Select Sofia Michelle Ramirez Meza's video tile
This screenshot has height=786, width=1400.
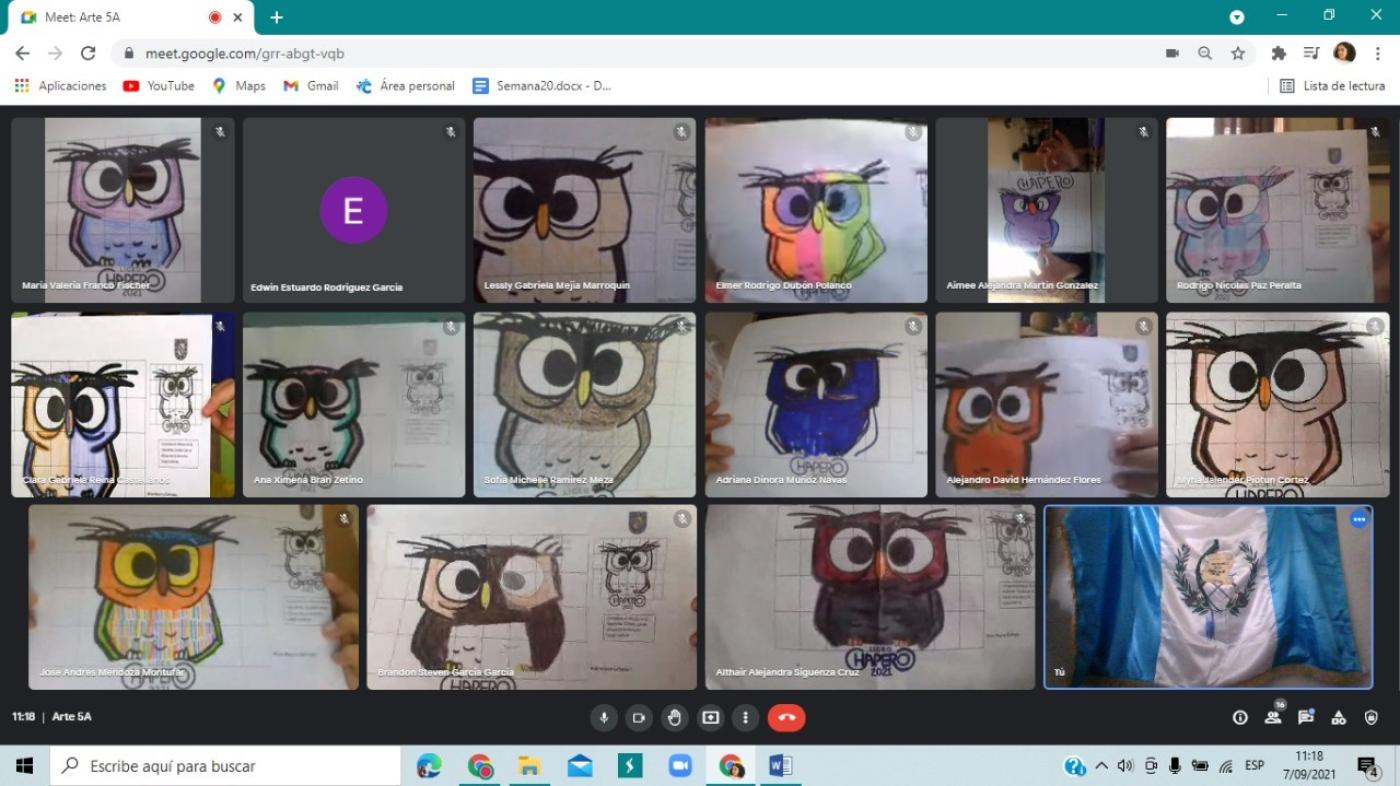pos(585,405)
